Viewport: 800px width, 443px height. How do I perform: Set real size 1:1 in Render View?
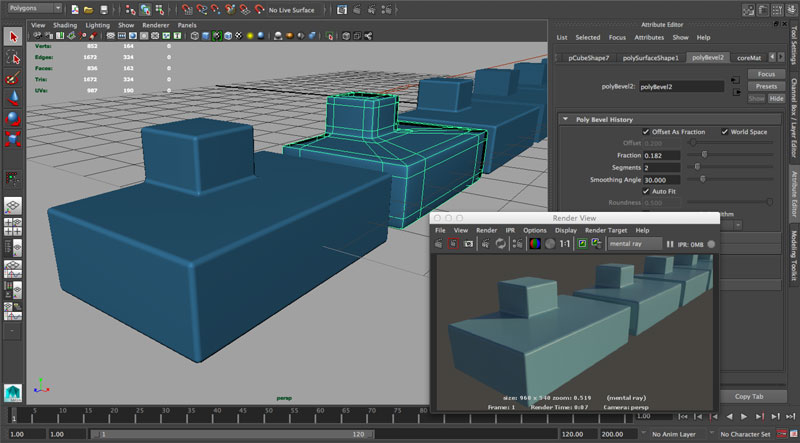[564, 244]
